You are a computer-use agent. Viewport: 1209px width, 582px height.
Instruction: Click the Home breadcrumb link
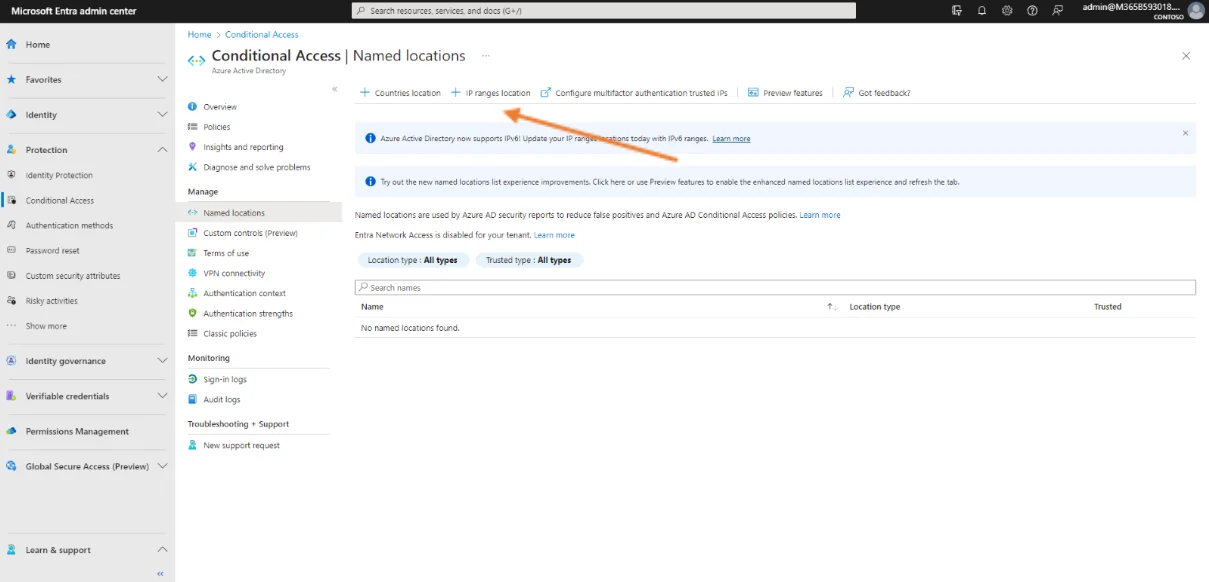(199, 35)
